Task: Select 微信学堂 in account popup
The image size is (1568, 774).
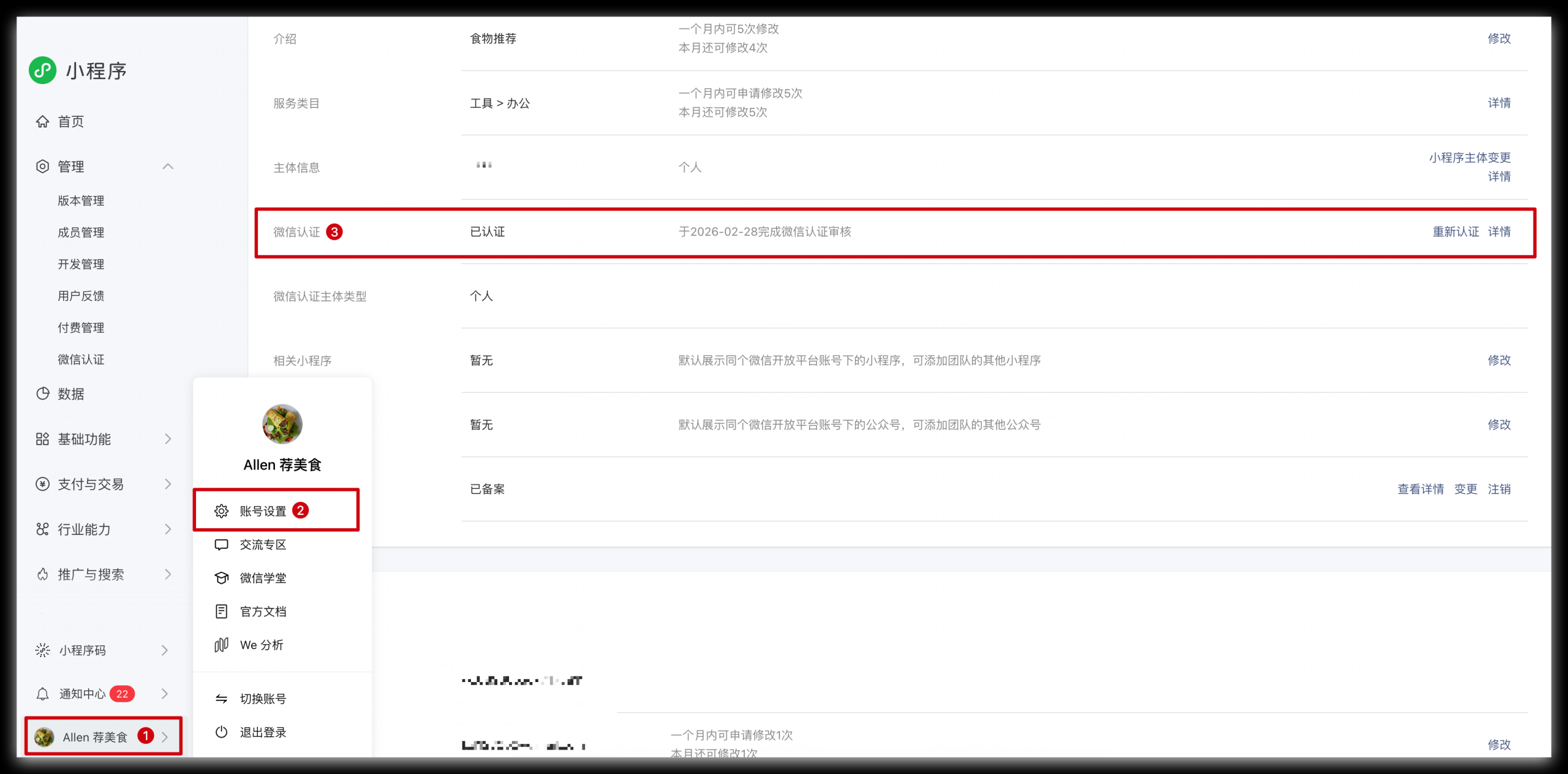Action: [263, 578]
